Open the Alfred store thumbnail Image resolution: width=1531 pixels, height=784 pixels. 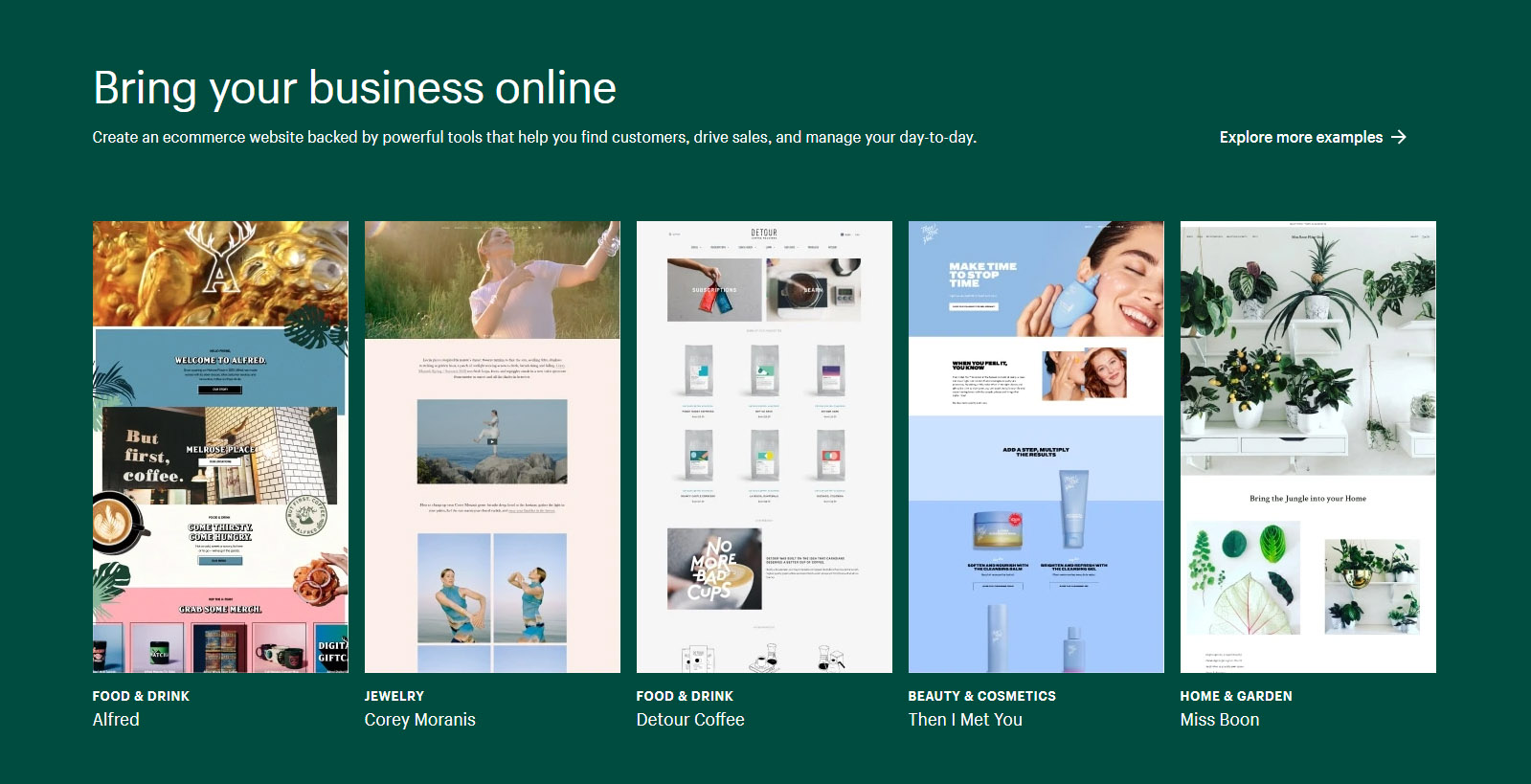click(x=220, y=447)
